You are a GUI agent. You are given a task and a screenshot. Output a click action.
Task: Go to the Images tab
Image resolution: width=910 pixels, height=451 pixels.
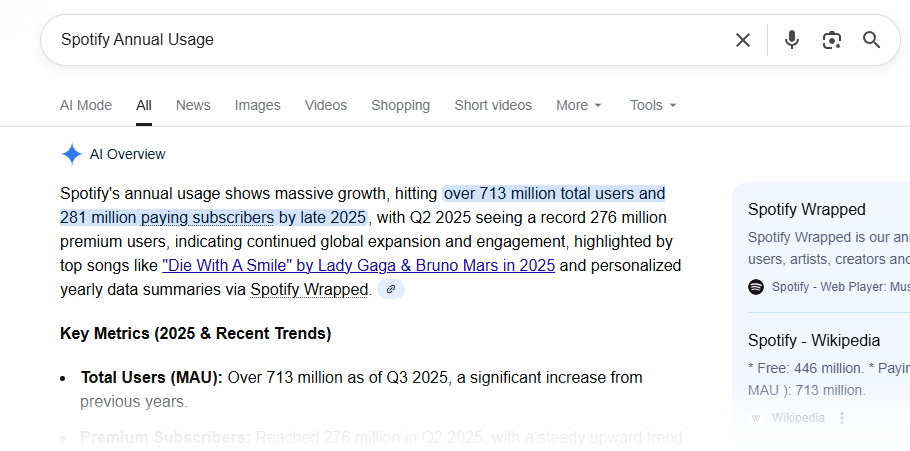tap(258, 105)
